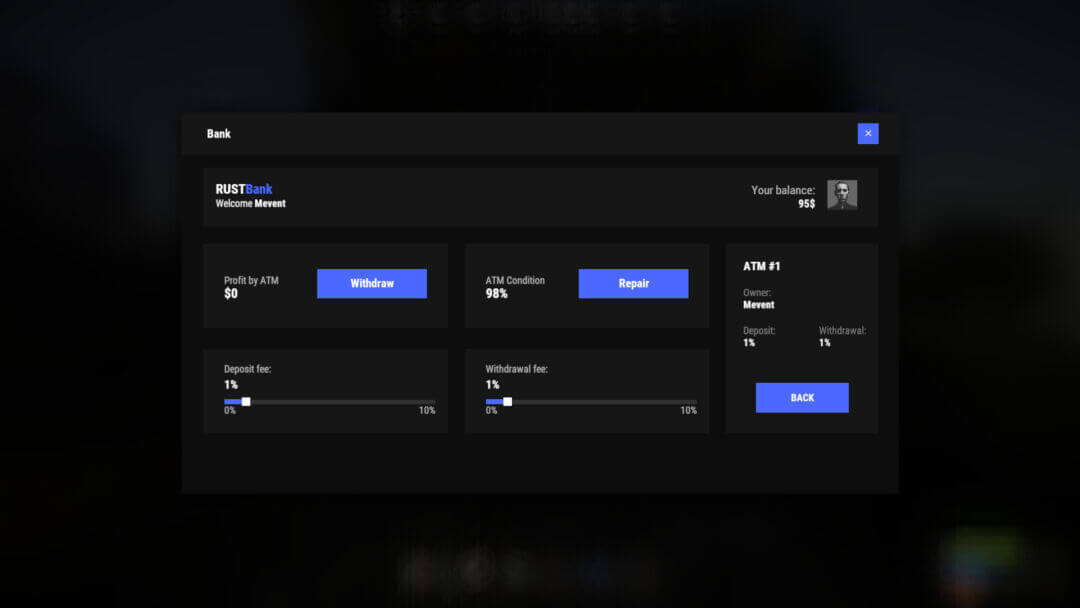Click the blue X to close the Bank window
The width and height of the screenshot is (1080, 608).
click(868, 133)
